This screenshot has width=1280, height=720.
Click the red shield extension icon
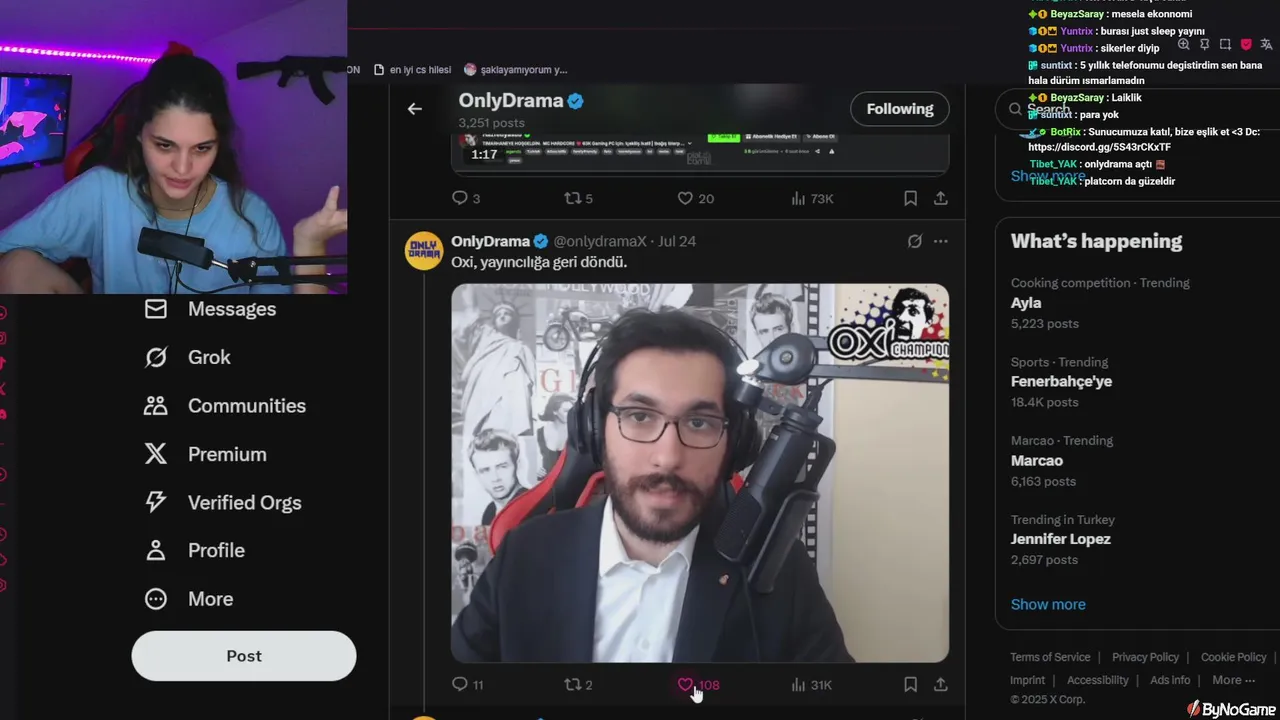[x=1246, y=44]
